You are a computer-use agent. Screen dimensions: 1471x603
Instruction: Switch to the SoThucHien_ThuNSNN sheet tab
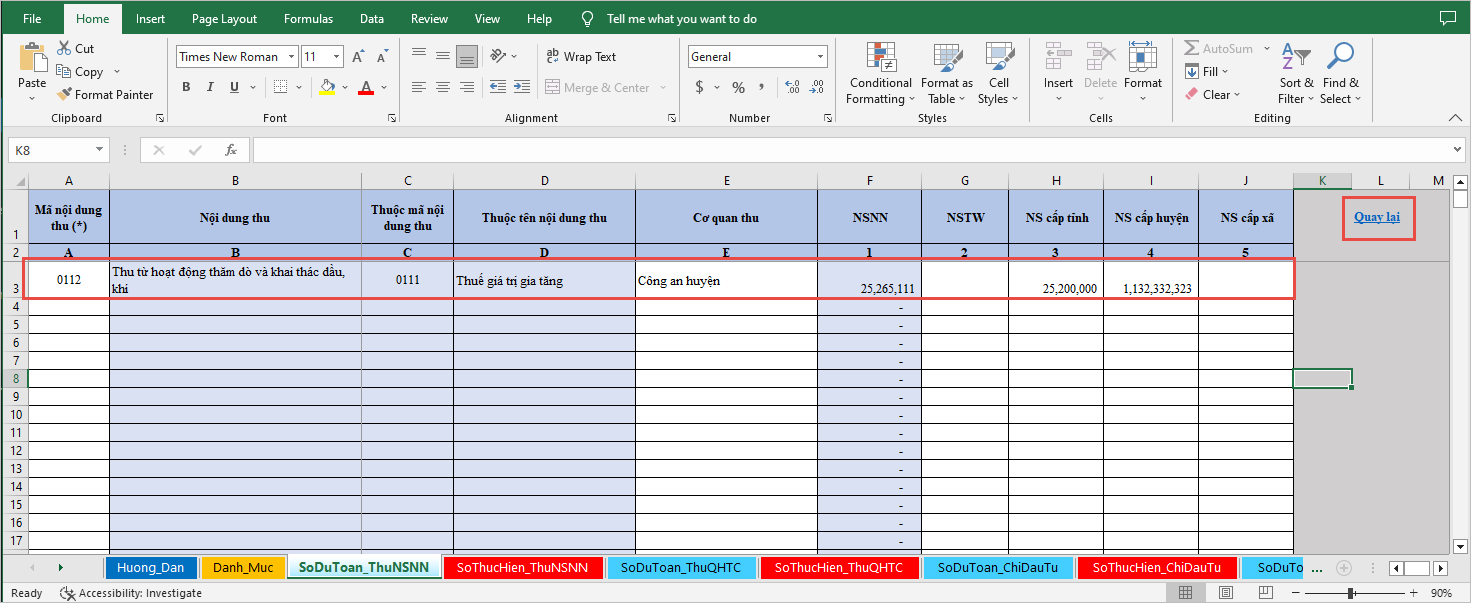click(522, 567)
